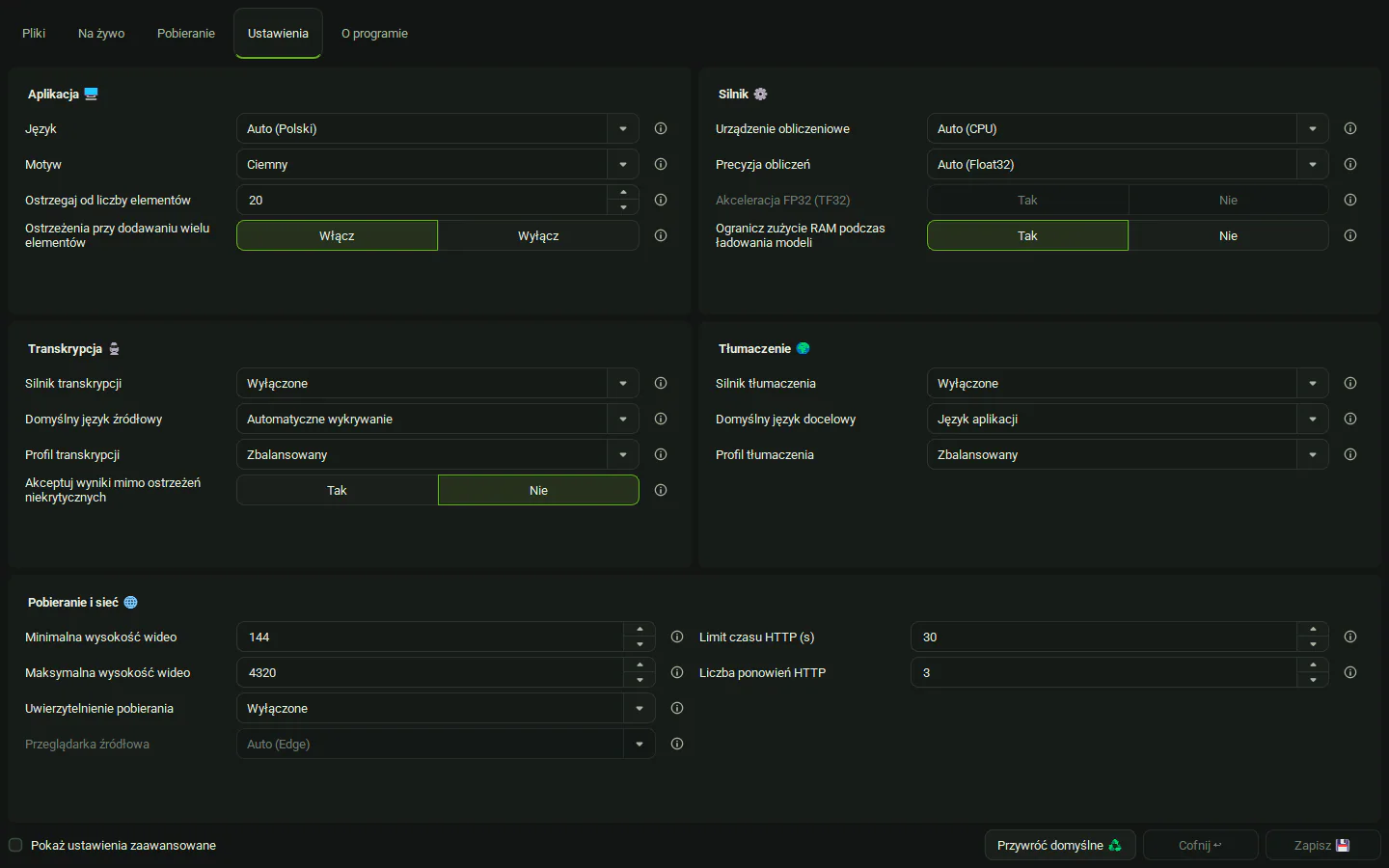This screenshot has width=1389, height=868.
Task: Click the Maksymalna wysokość wideo input field
Action: [430, 672]
